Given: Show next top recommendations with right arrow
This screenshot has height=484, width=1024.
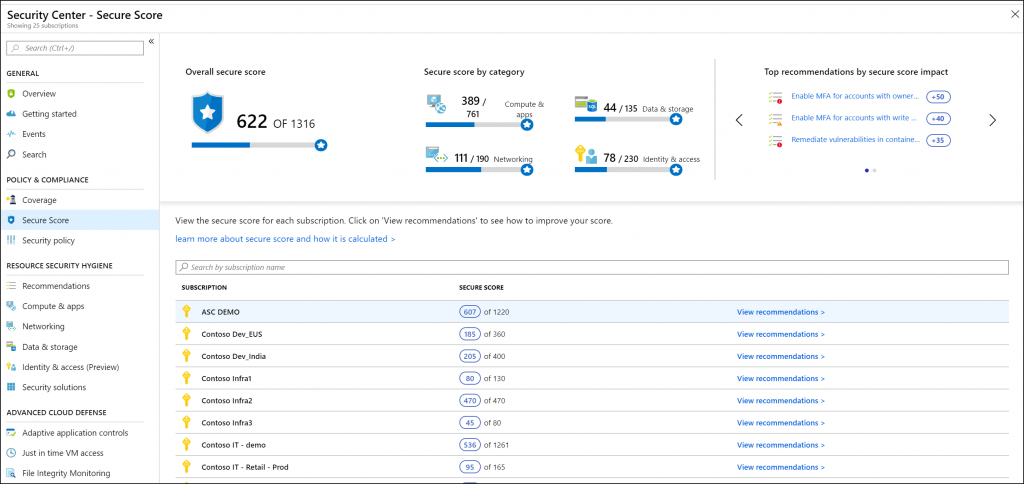Looking at the screenshot, I should 993,120.
